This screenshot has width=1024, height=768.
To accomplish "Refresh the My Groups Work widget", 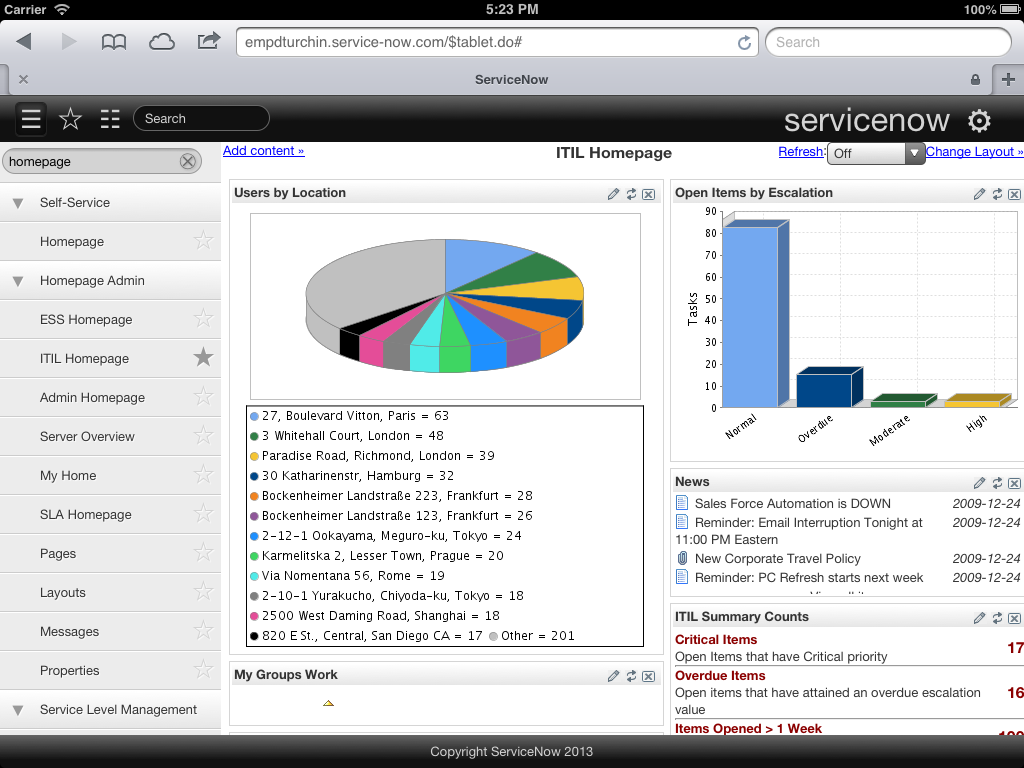I will [631, 676].
